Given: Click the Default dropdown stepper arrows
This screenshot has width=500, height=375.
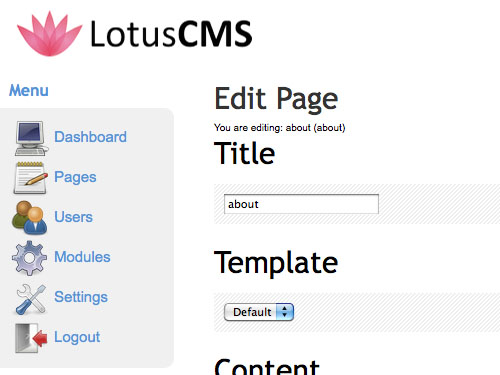Looking at the screenshot, I should tap(285, 312).
